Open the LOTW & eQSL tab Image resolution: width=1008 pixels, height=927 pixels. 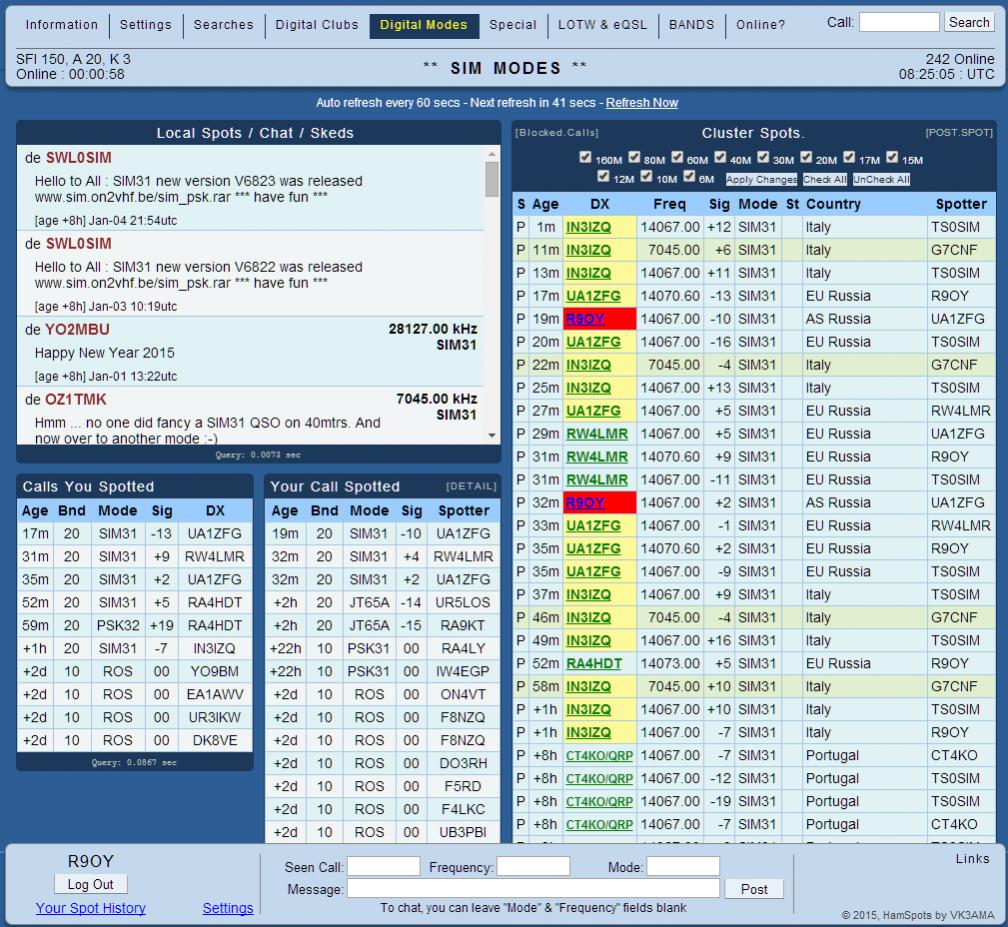(602, 25)
